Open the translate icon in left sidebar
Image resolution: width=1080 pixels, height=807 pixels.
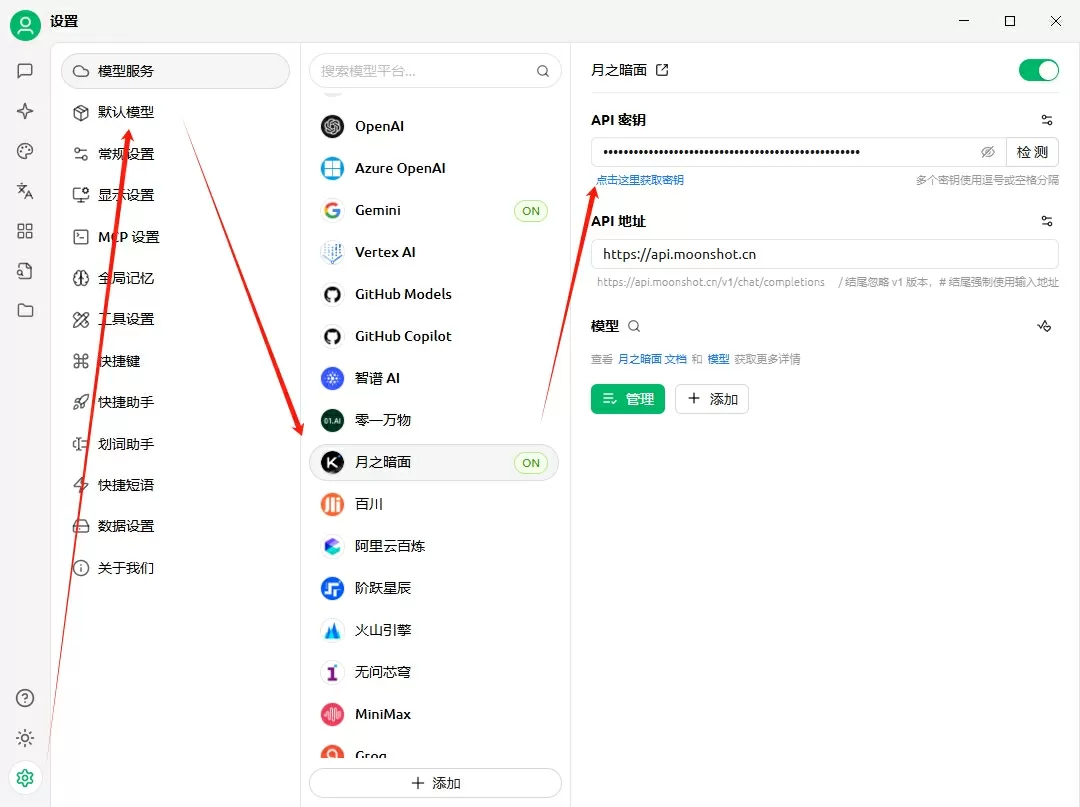[x=25, y=191]
